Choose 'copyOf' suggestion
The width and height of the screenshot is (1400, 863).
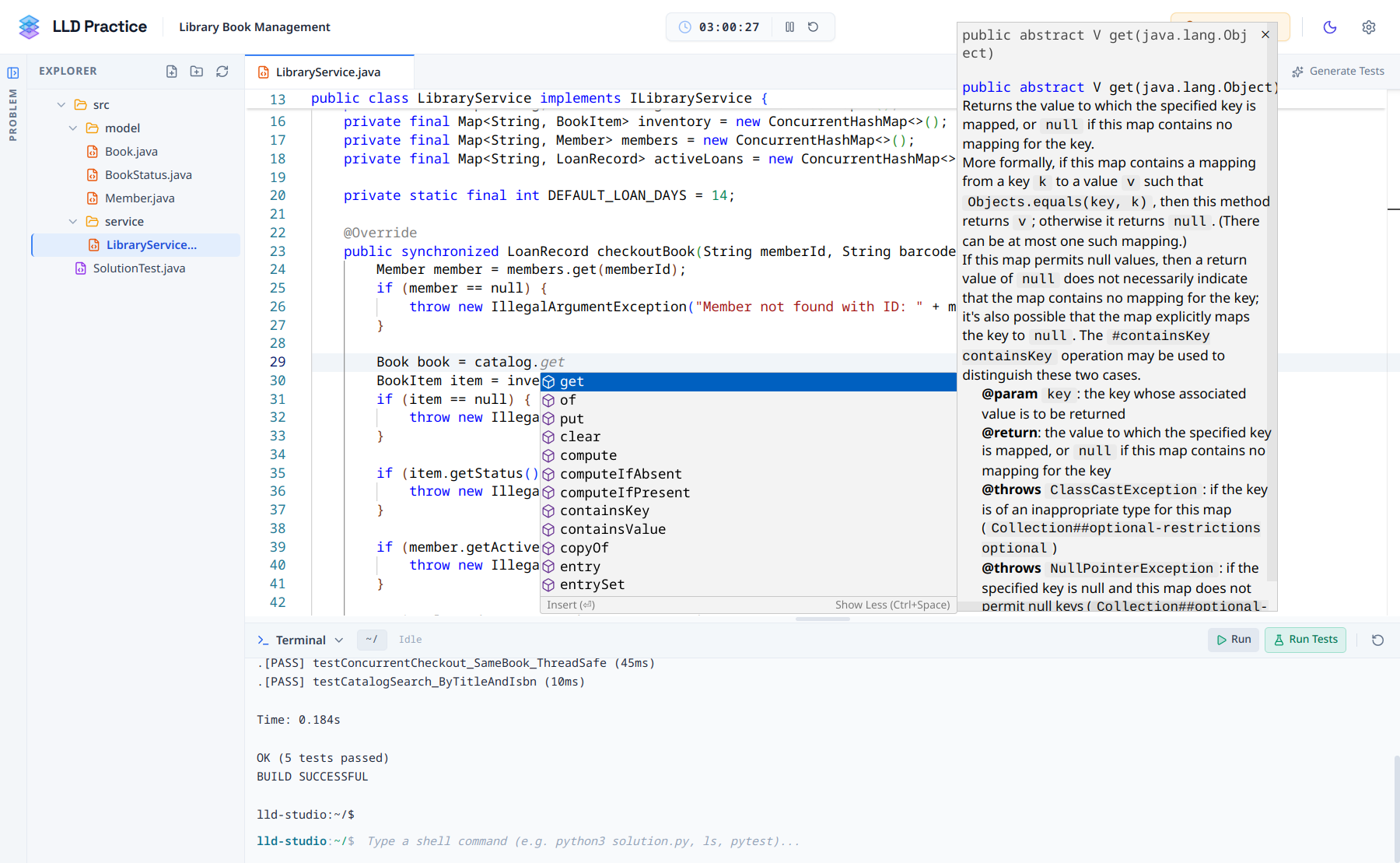tap(748, 548)
